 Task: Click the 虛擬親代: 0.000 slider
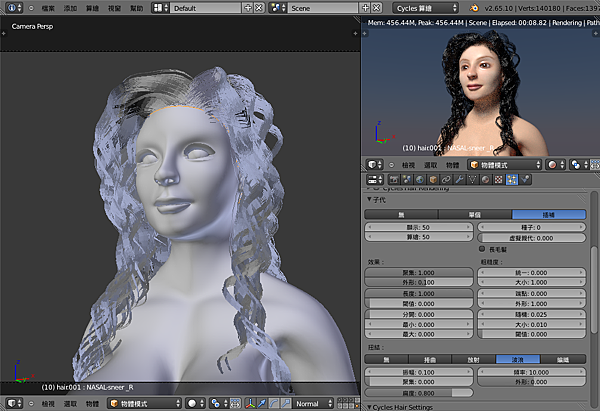click(532, 238)
